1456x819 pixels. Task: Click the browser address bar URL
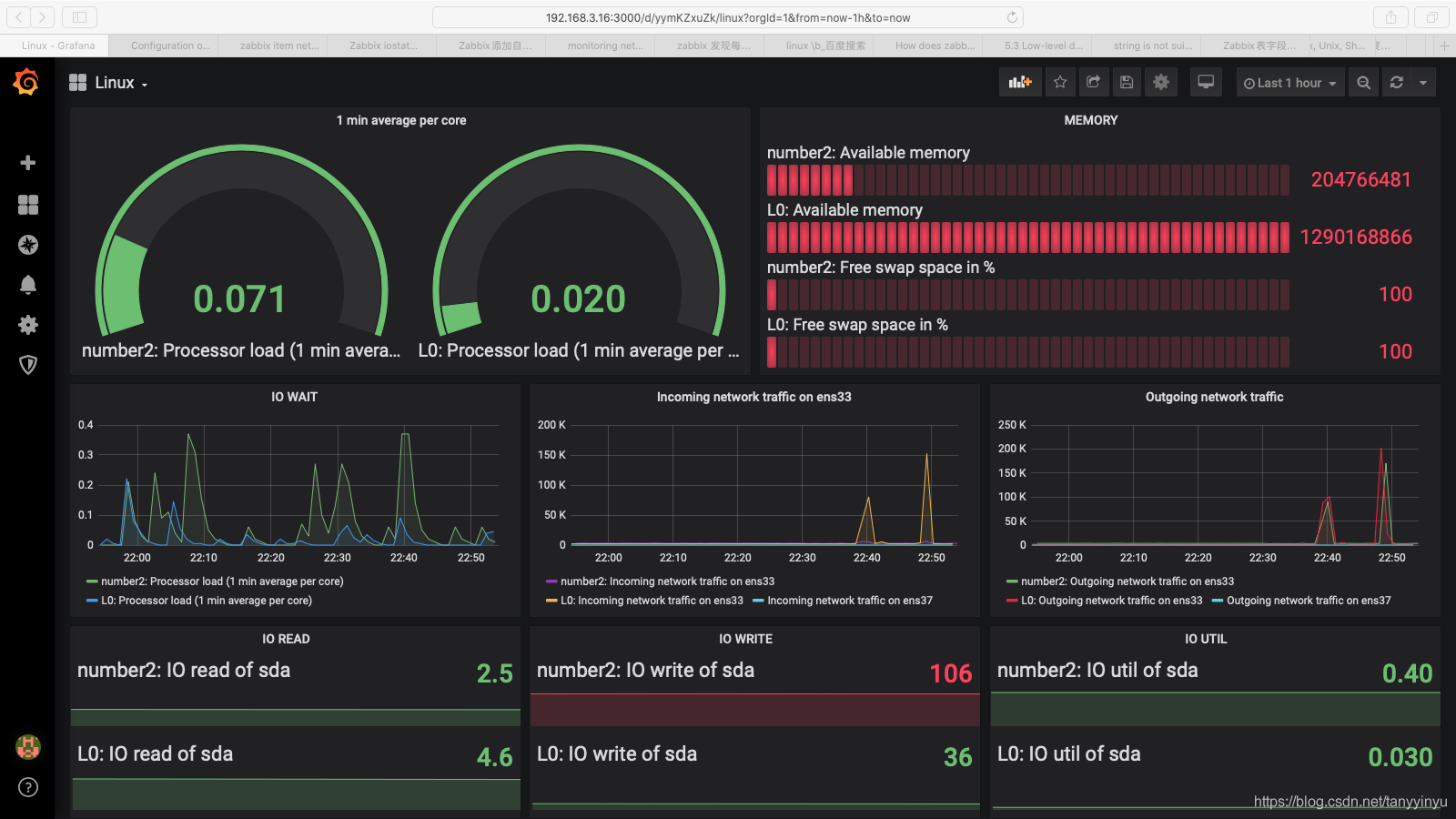click(728, 17)
